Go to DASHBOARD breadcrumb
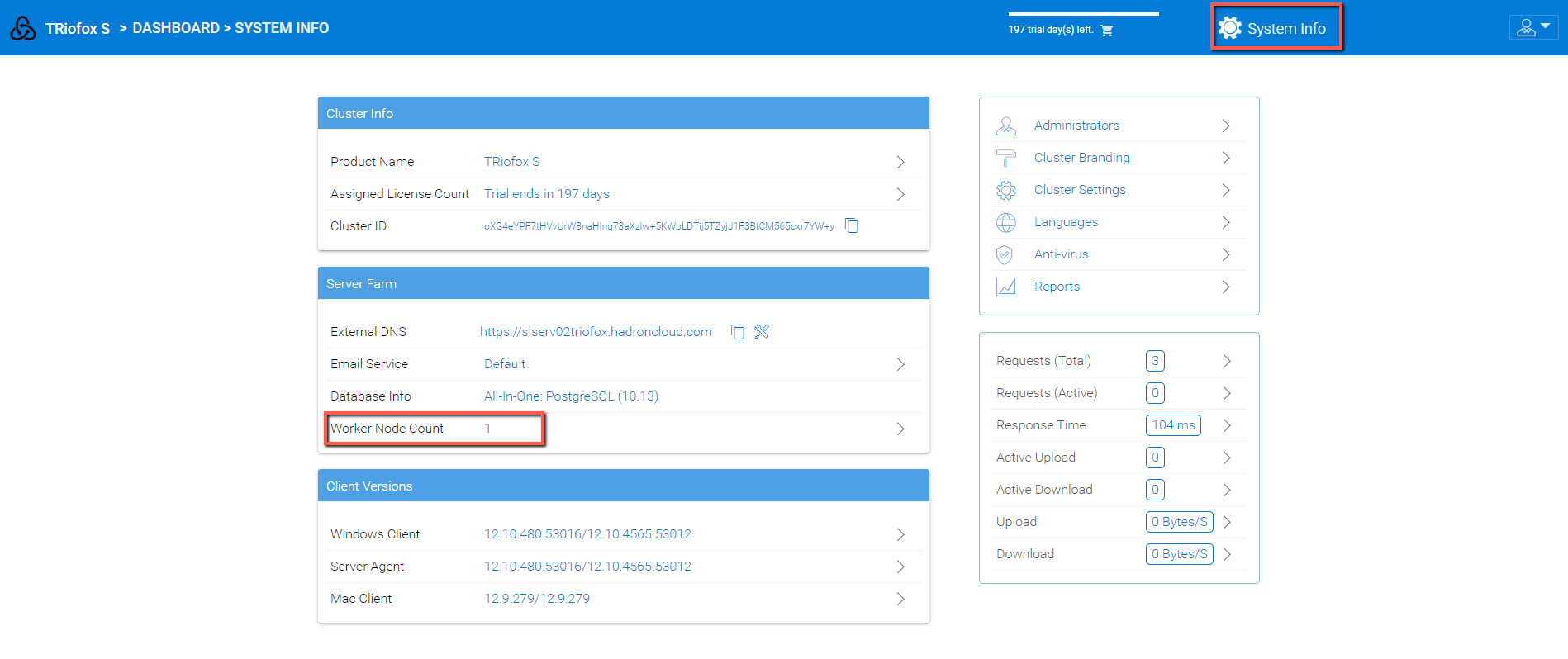Viewport: 1568px width, 659px height. tap(176, 28)
